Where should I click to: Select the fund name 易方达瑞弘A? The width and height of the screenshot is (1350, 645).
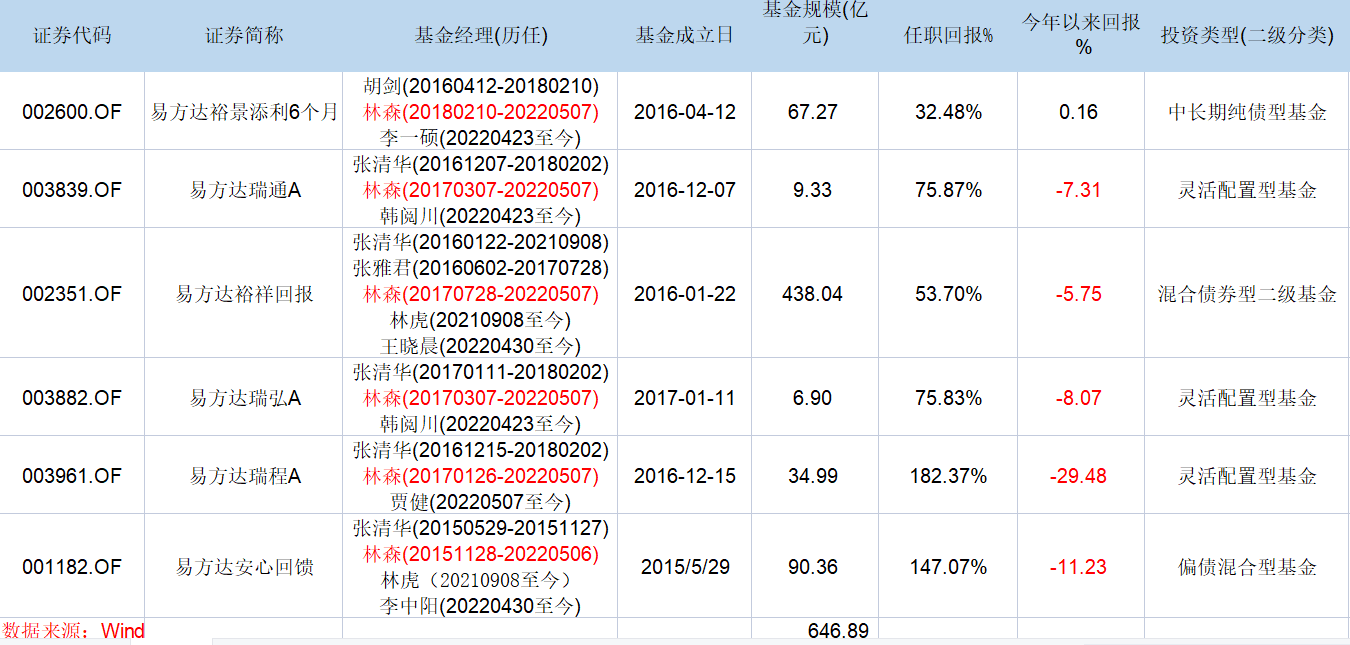[244, 398]
